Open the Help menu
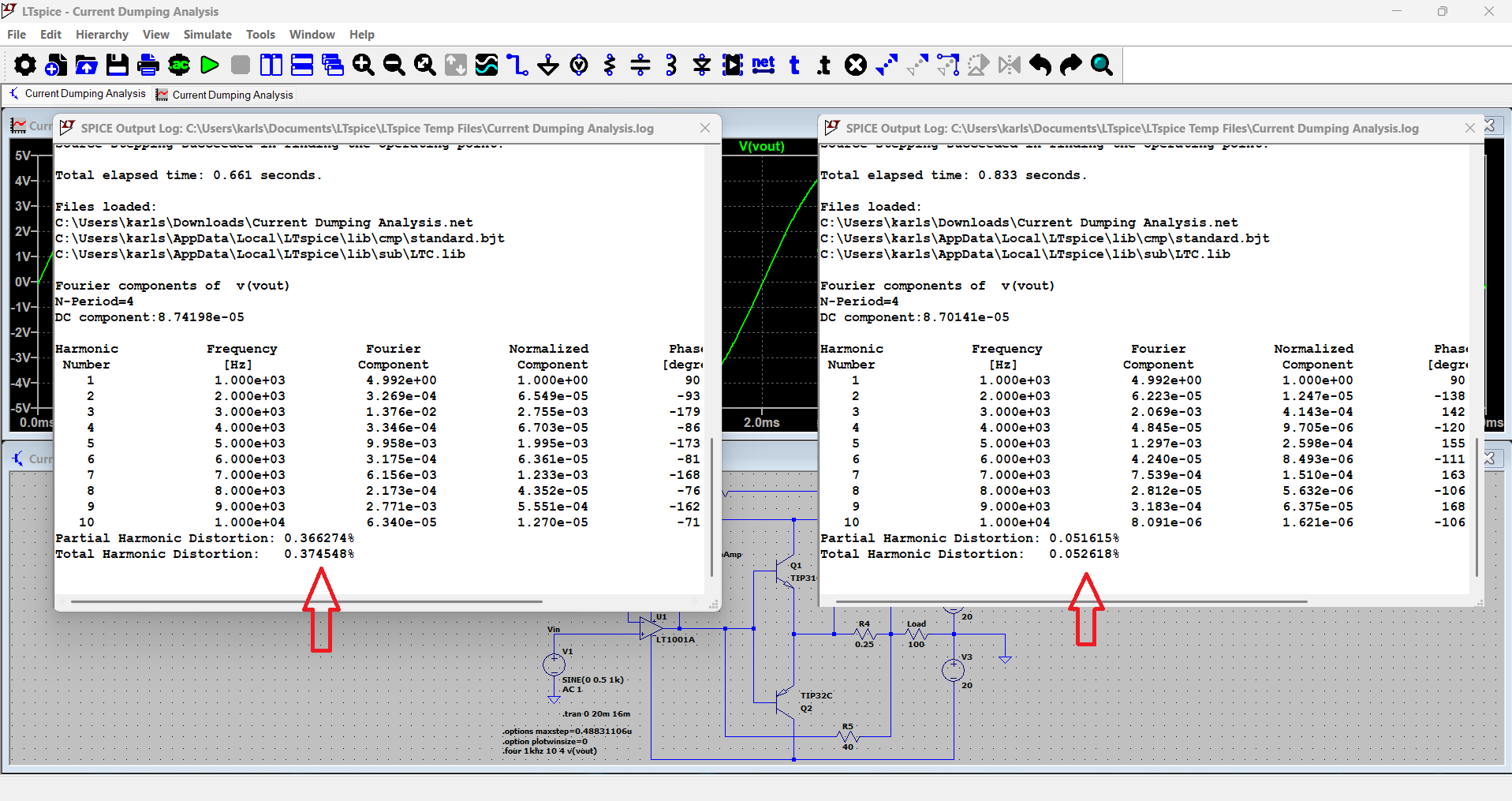Image resolution: width=1512 pixels, height=801 pixels. point(362,35)
